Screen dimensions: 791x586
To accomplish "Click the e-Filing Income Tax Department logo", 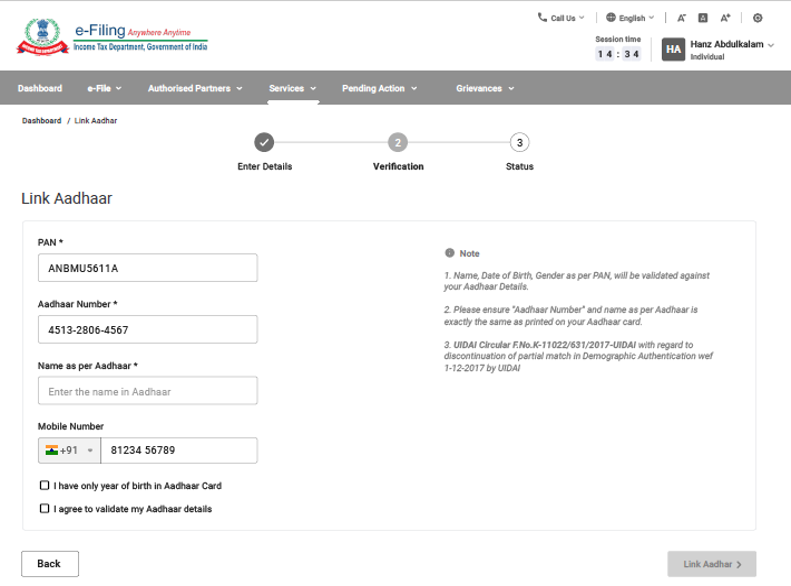I will [x=112, y=38].
